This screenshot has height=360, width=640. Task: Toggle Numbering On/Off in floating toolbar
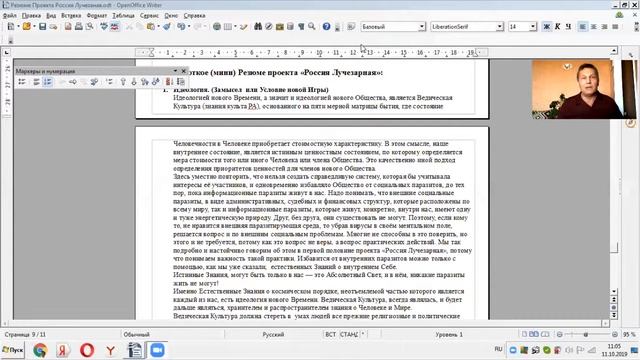tap(48, 82)
